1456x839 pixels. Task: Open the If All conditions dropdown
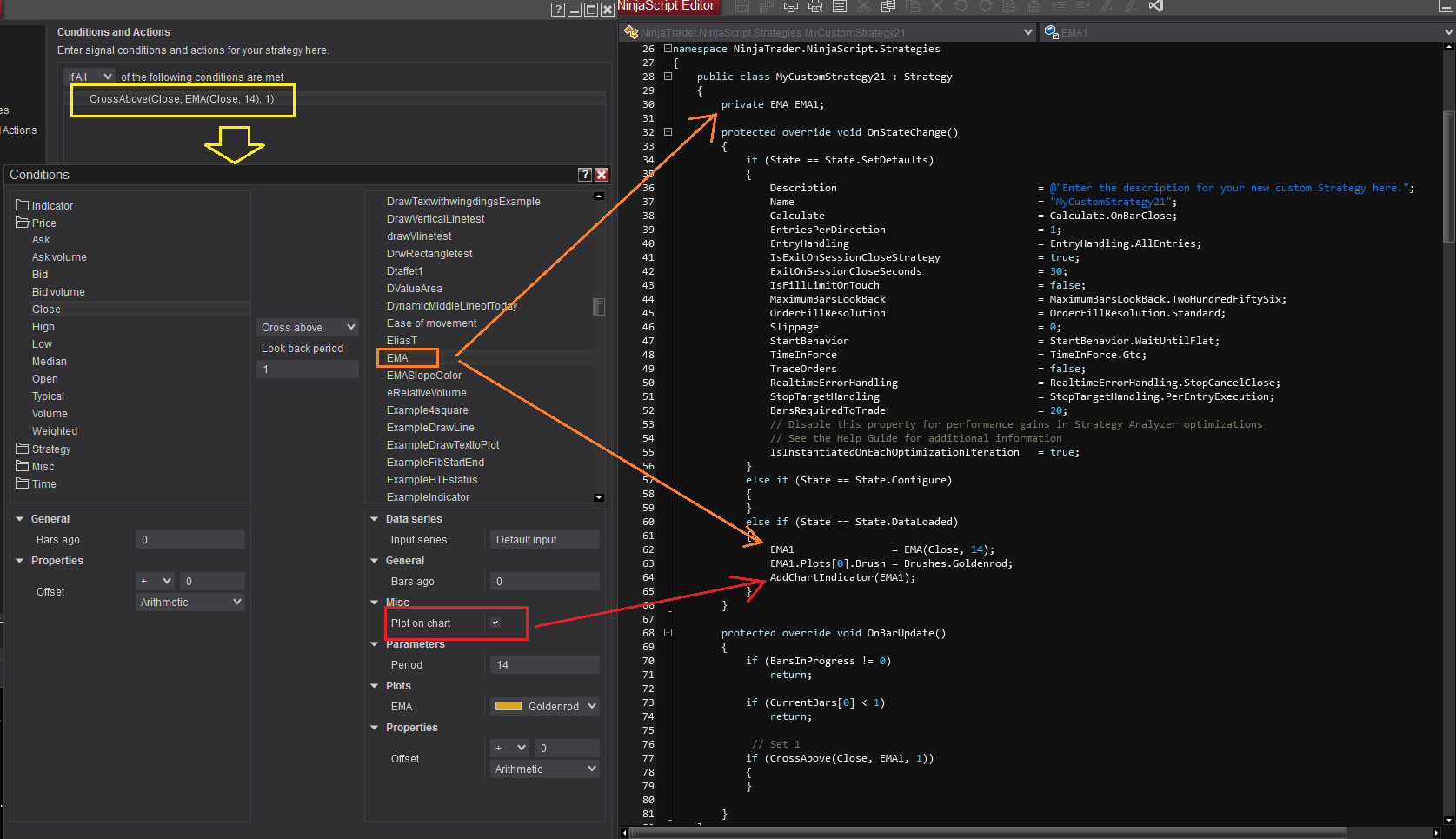[90, 77]
